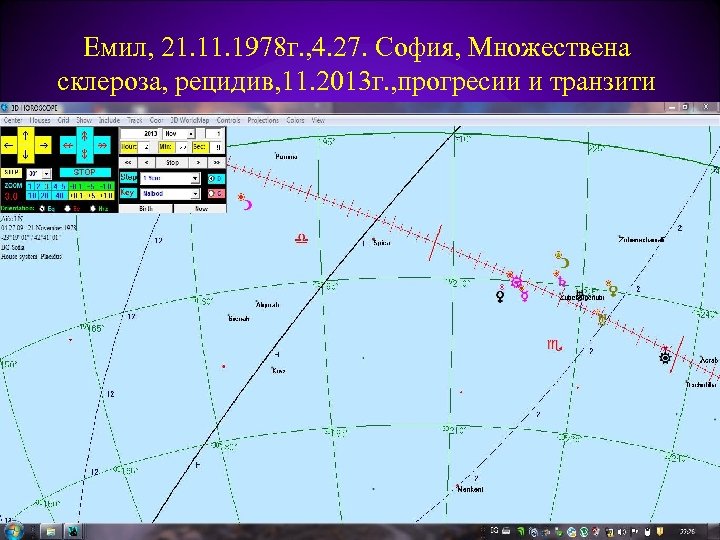Open the Projections menu

pos(263,120)
